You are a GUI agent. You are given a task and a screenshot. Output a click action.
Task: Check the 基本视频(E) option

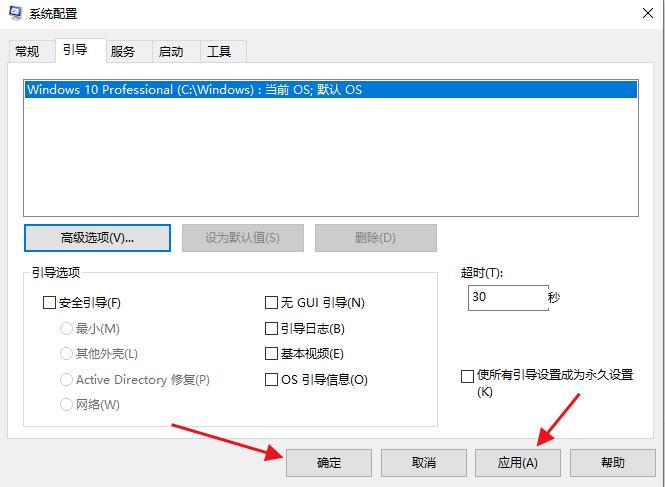(x=271, y=353)
